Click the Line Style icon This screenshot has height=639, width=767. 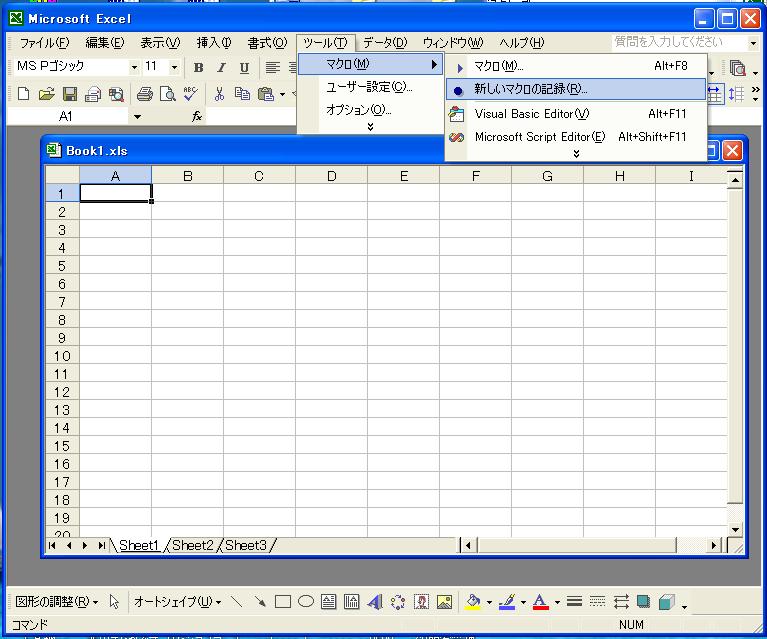(574, 601)
